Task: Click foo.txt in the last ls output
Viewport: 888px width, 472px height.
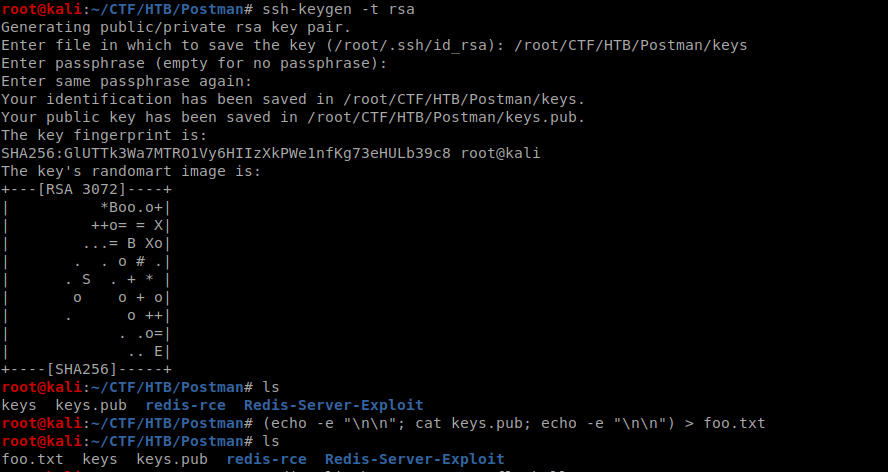Action: pos(32,459)
